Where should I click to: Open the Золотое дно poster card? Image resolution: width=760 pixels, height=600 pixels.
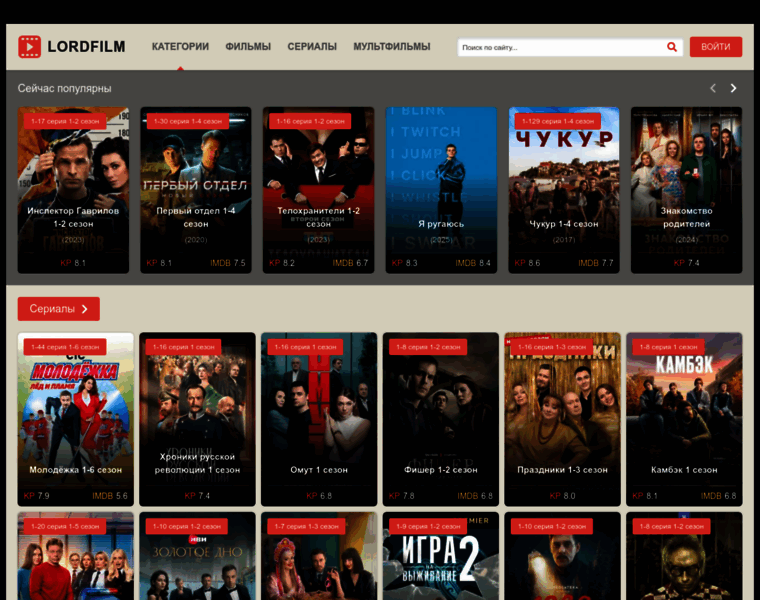pyautogui.click(x=197, y=556)
